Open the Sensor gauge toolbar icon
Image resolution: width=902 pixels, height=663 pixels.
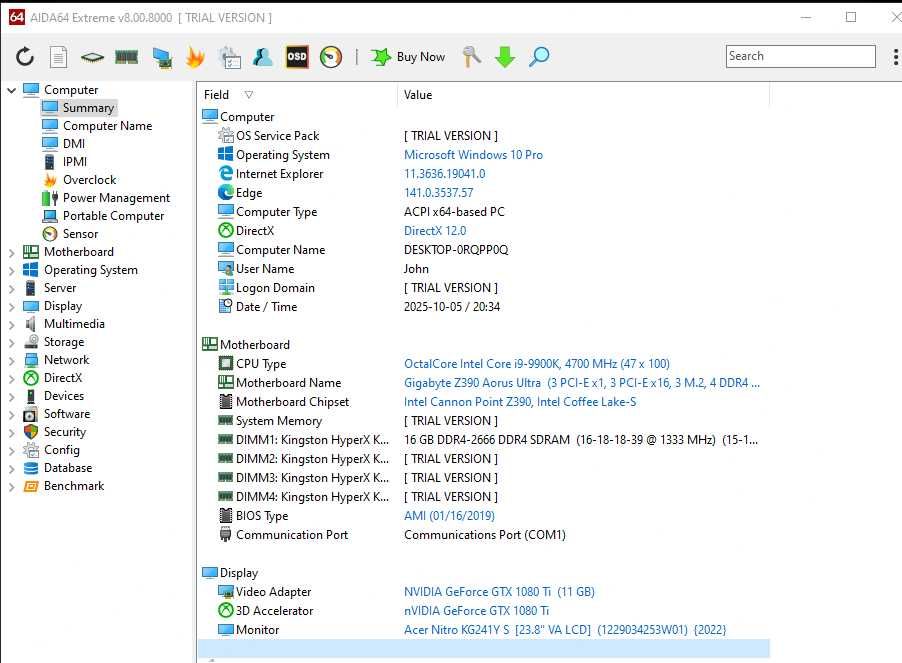pyautogui.click(x=331, y=56)
